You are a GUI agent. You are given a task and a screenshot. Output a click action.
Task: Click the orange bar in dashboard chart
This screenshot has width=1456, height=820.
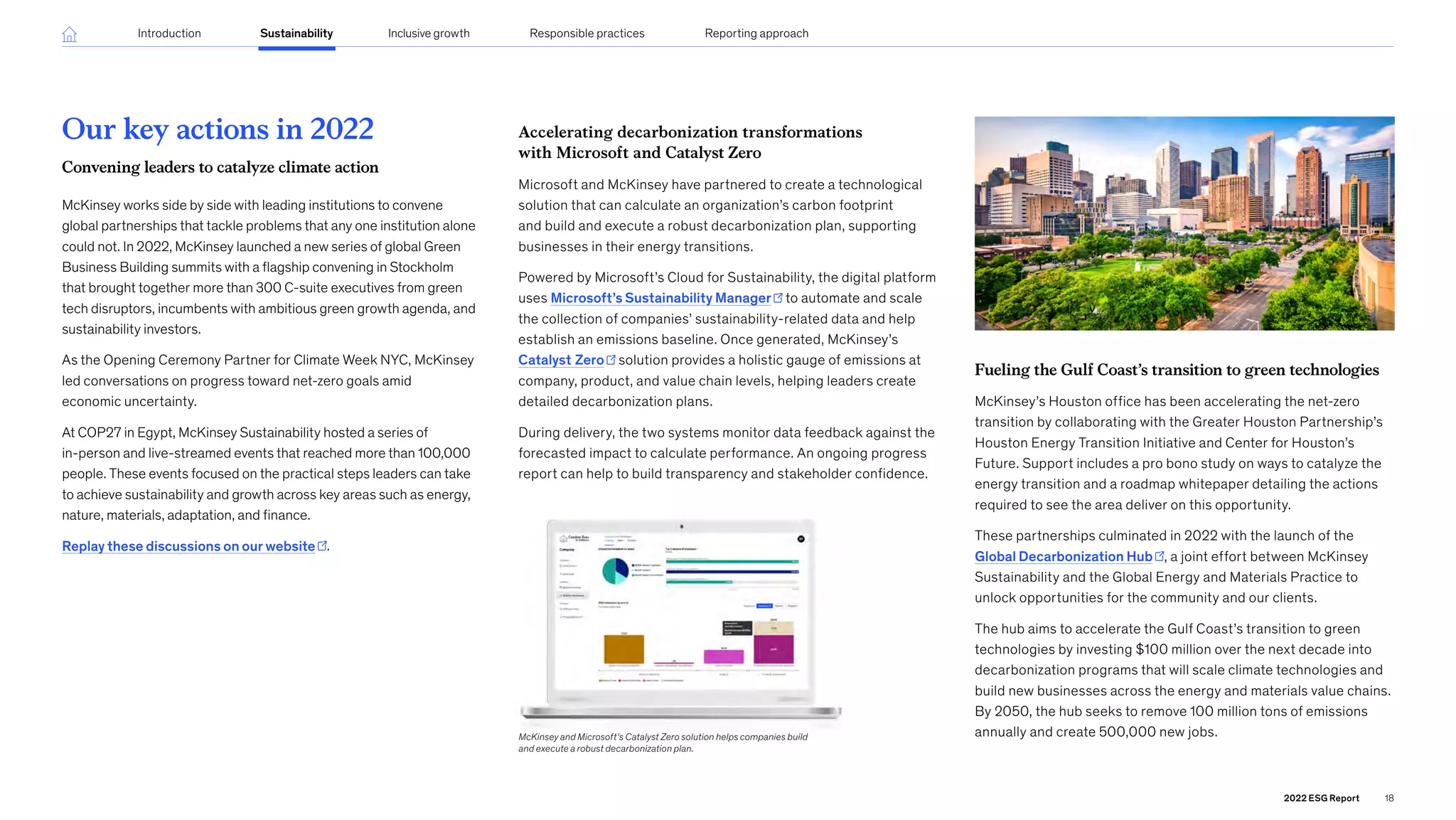pos(623,649)
